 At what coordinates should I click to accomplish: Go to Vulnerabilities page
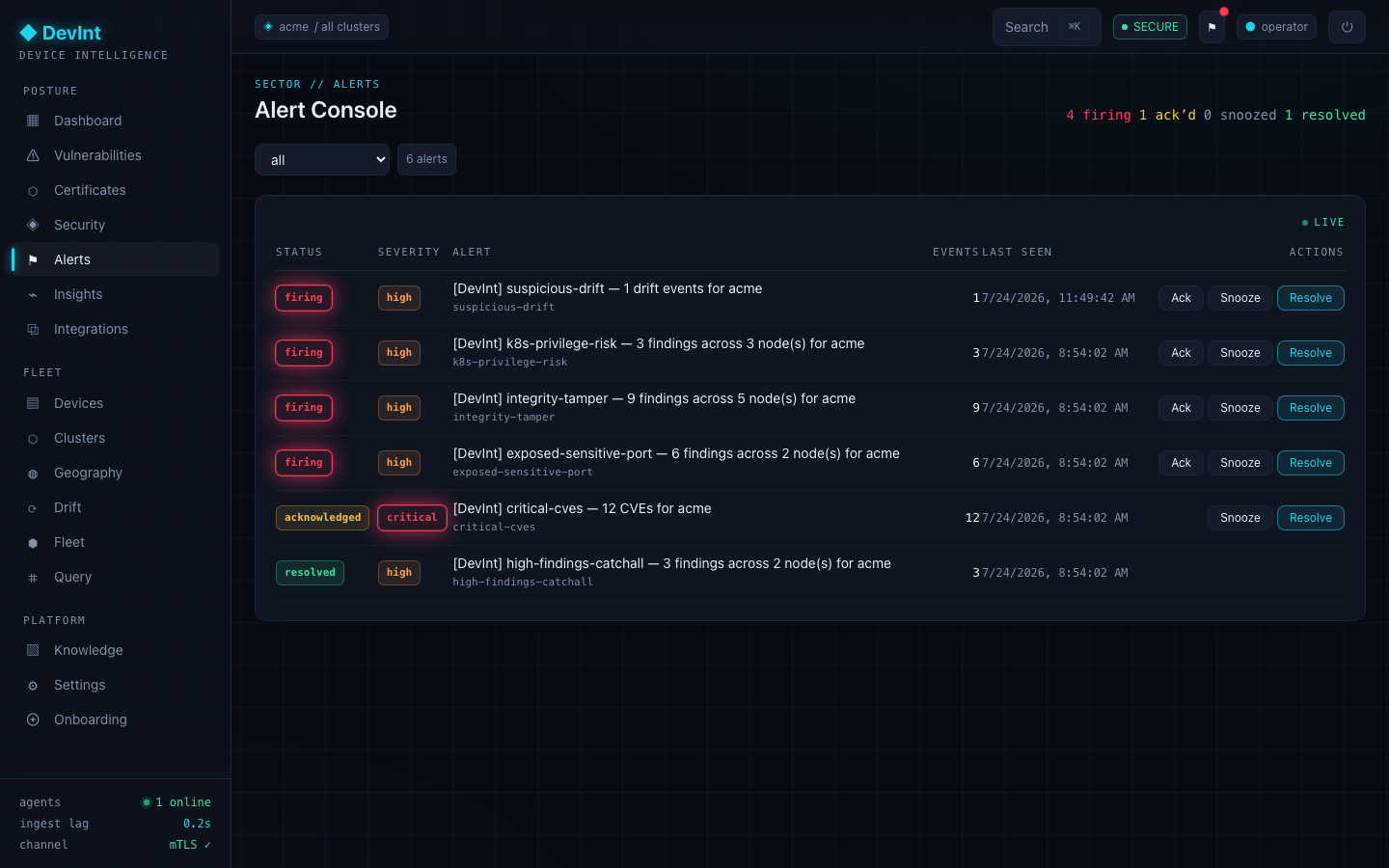coord(116,155)
